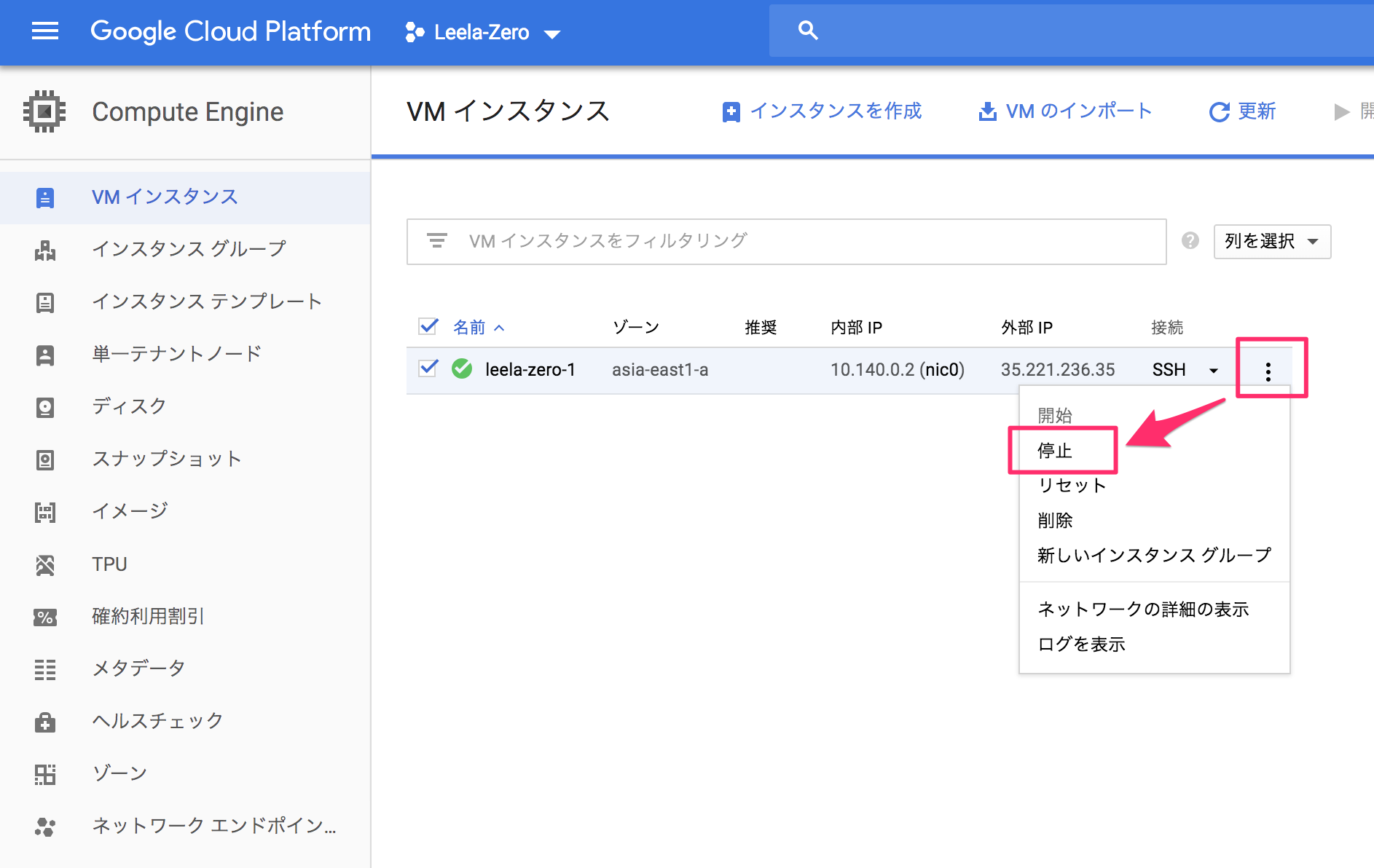The width and height of the screenshot is (1374, 868).
Task: Click イメージ sidebar icon
Action: (x=45, y=513)
